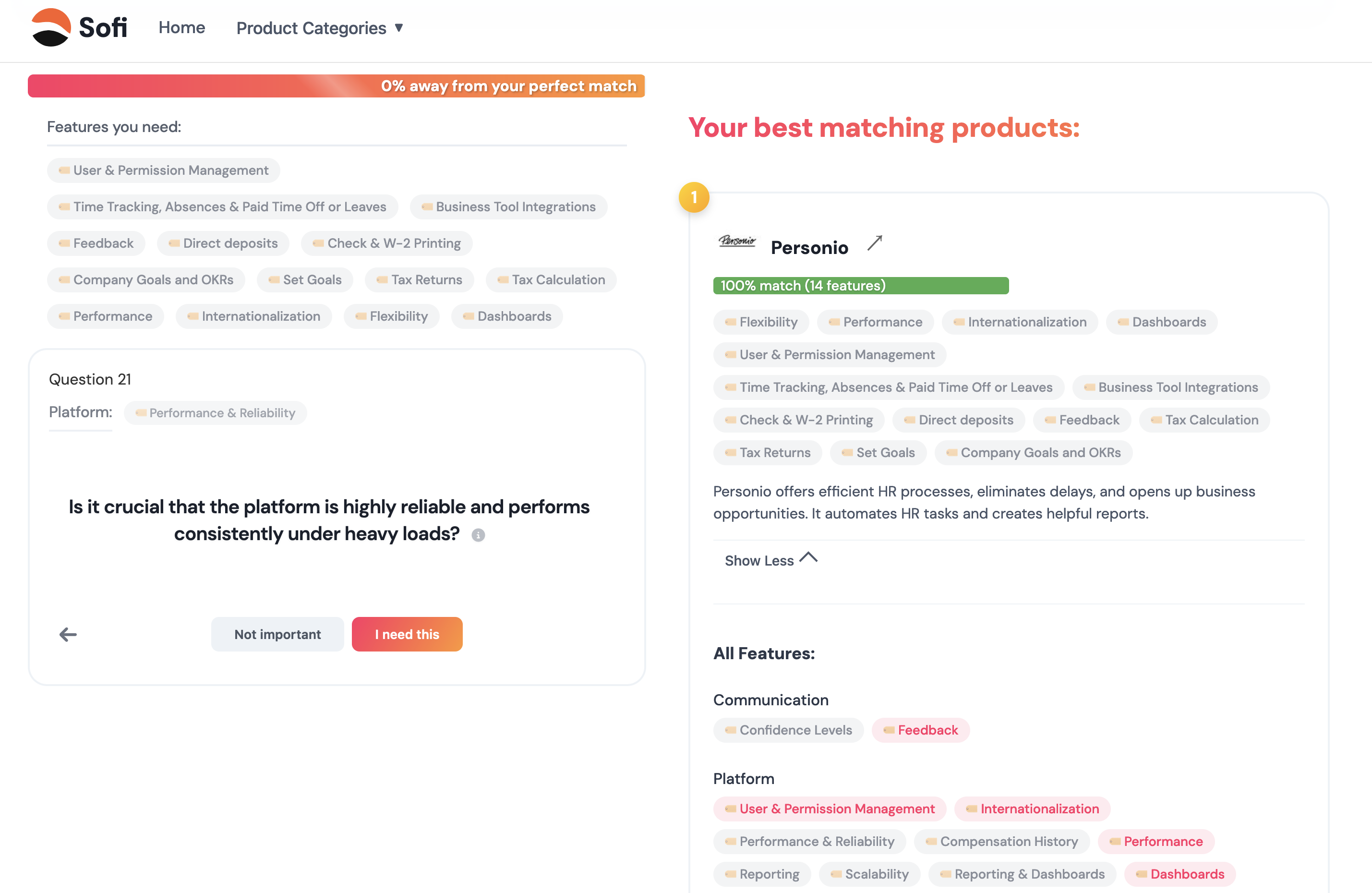Click the green 100% match bar
This screenshot has width=1372, height=893.
pyautogui.click(x=861, y=285)
